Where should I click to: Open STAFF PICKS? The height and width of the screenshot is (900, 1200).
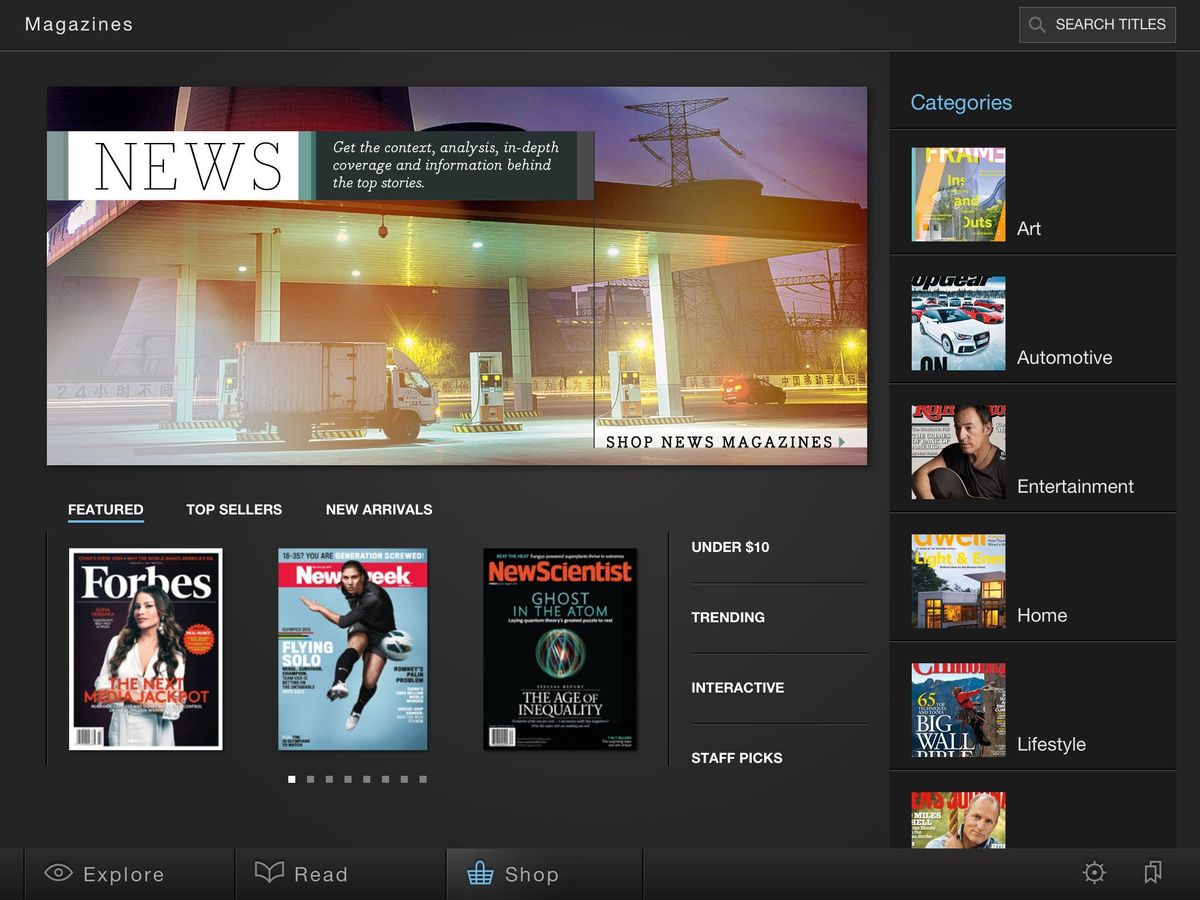click(x=736, y=758)
